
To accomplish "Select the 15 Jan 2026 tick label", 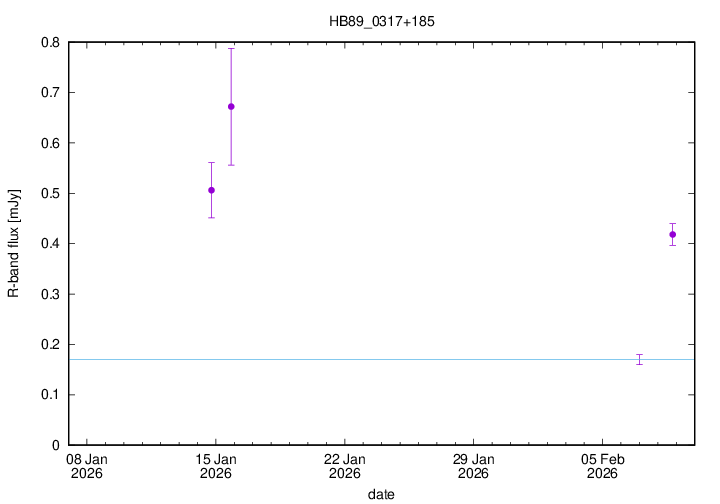I will [x=215, y=466].
